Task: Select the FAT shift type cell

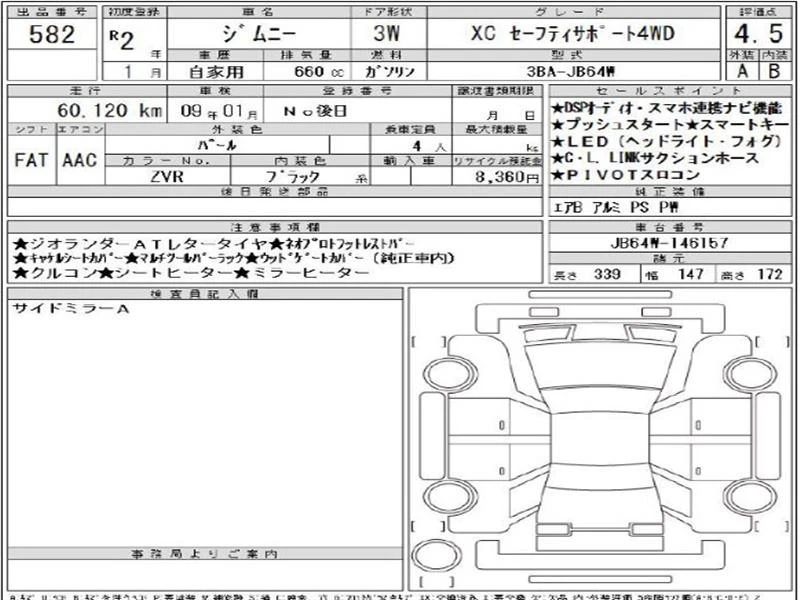Action: [x=31, y=160]
